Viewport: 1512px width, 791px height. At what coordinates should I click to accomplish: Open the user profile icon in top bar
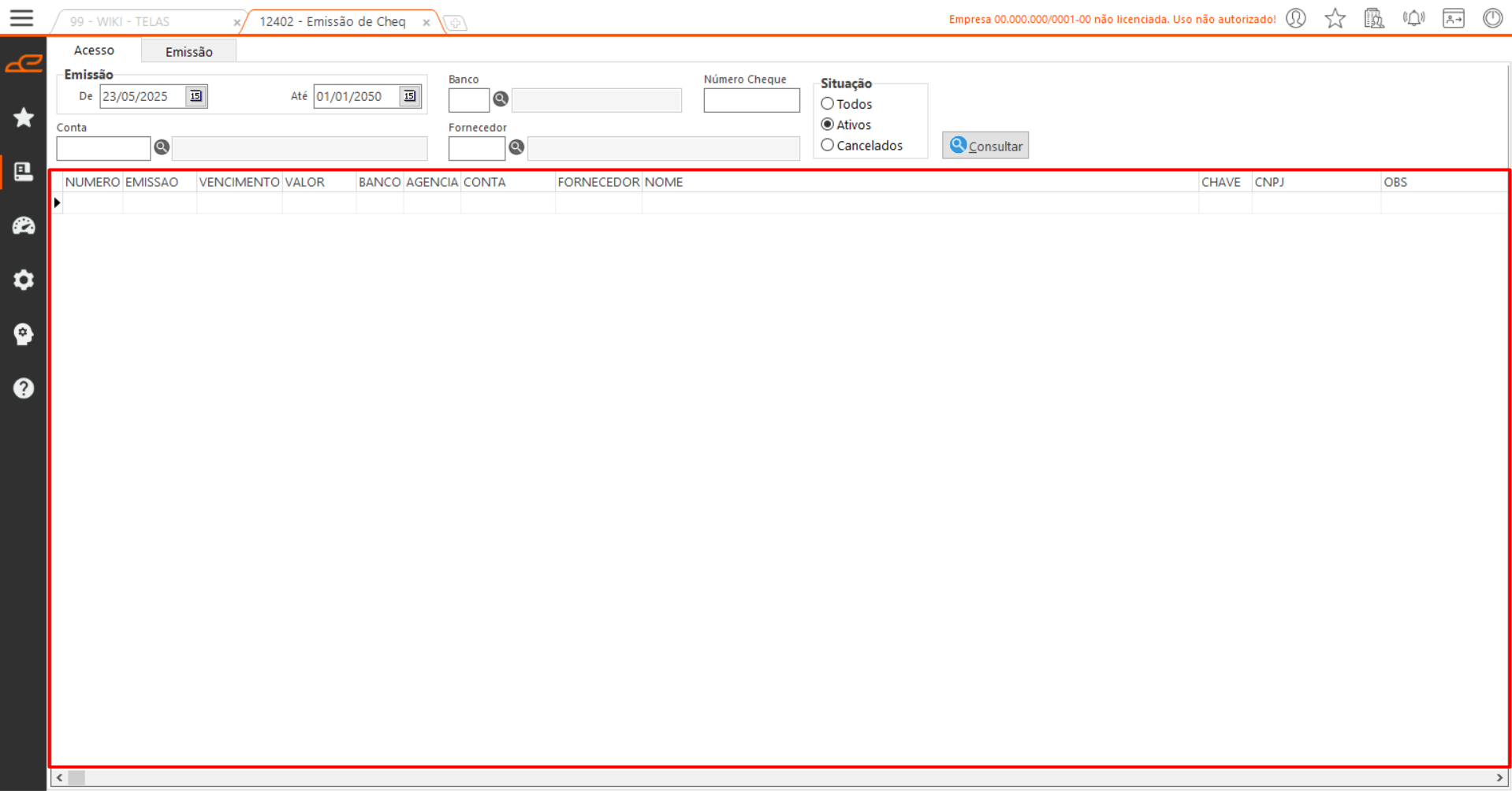coord(1296,18)
